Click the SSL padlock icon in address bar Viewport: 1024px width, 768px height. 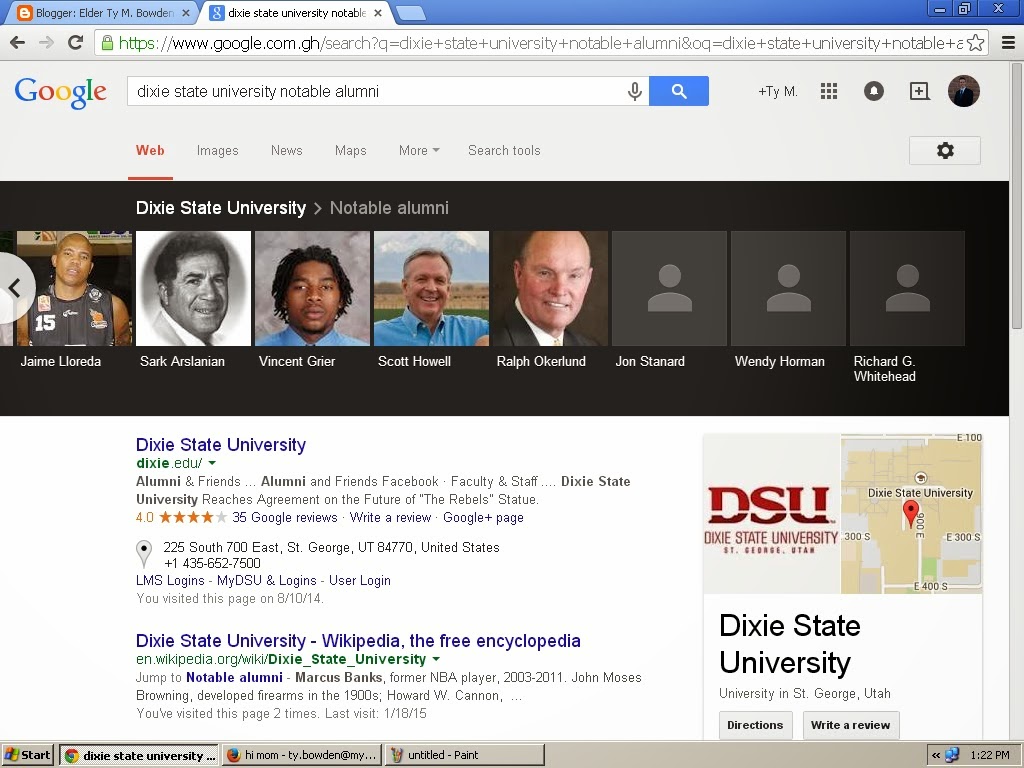pos(107,43)
